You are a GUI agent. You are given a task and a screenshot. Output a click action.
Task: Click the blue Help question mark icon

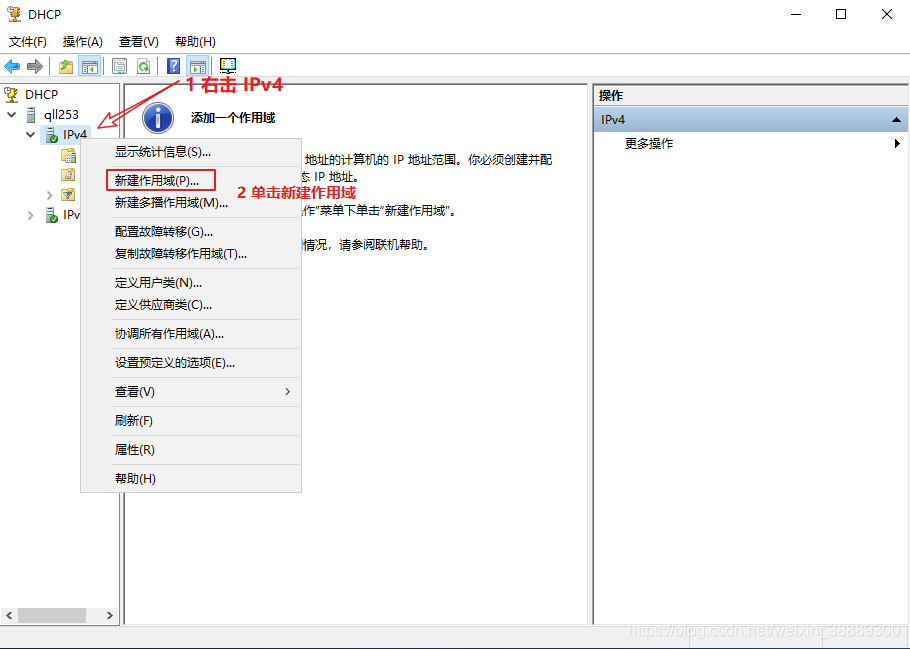tap(174, 67)
